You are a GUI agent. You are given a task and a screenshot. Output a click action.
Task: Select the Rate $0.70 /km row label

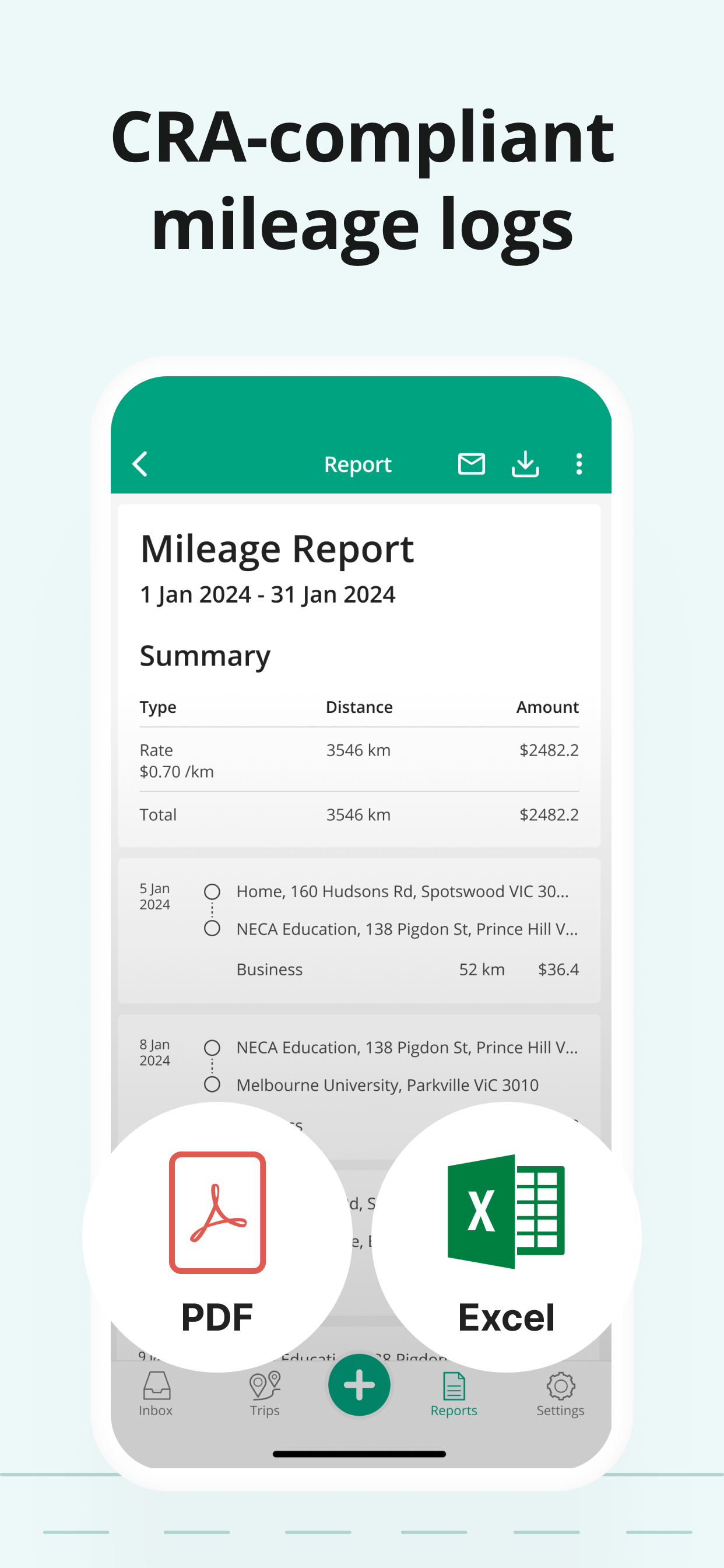click(x=177, y=760)
